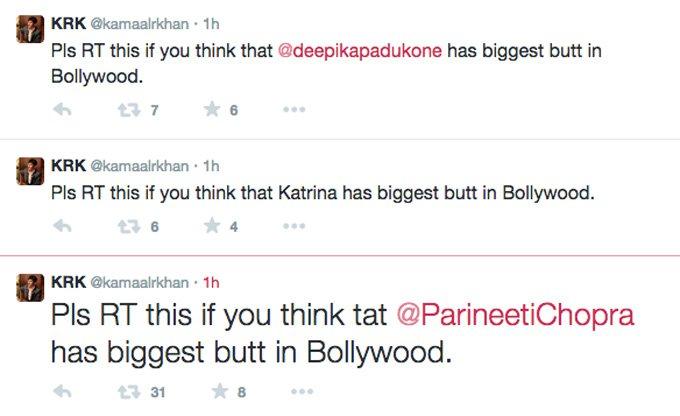This screenshot has height=416, width=680.
Task: Open the @ParineetiChopra mention link
Action: [x=515, y=315]
